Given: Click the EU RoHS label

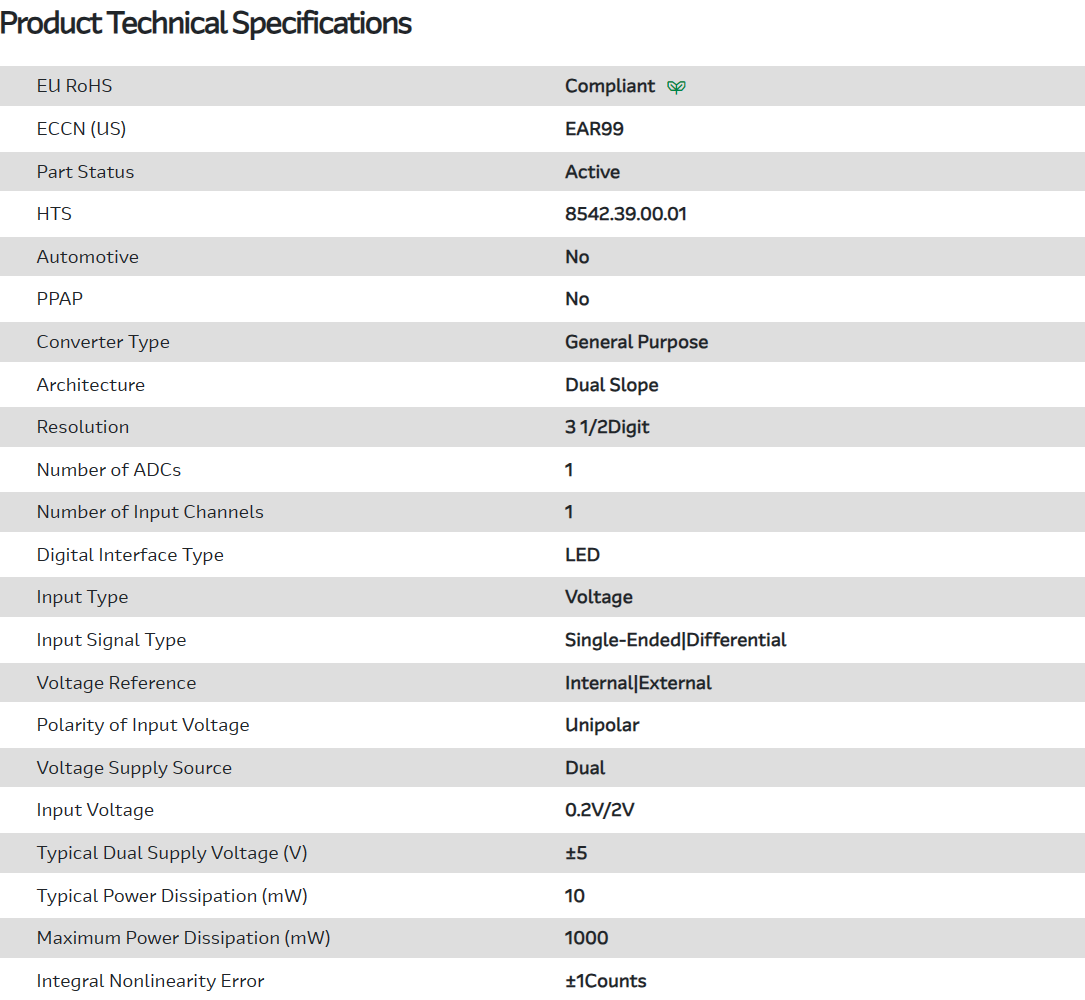Looking at the screenshot, I should tap(74, 86).
